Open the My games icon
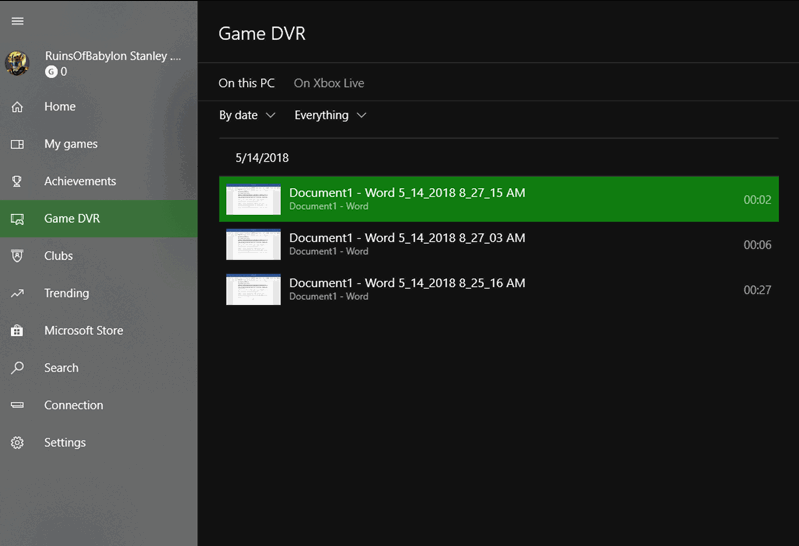Viewport: 799px width, 546px height. tap(17, 144)
